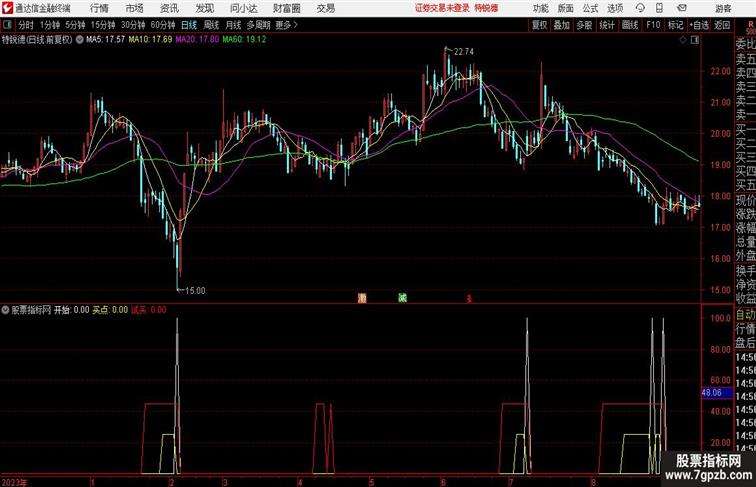
Task: Switch to the 1分钟 period tab
Action: [50, 25]
